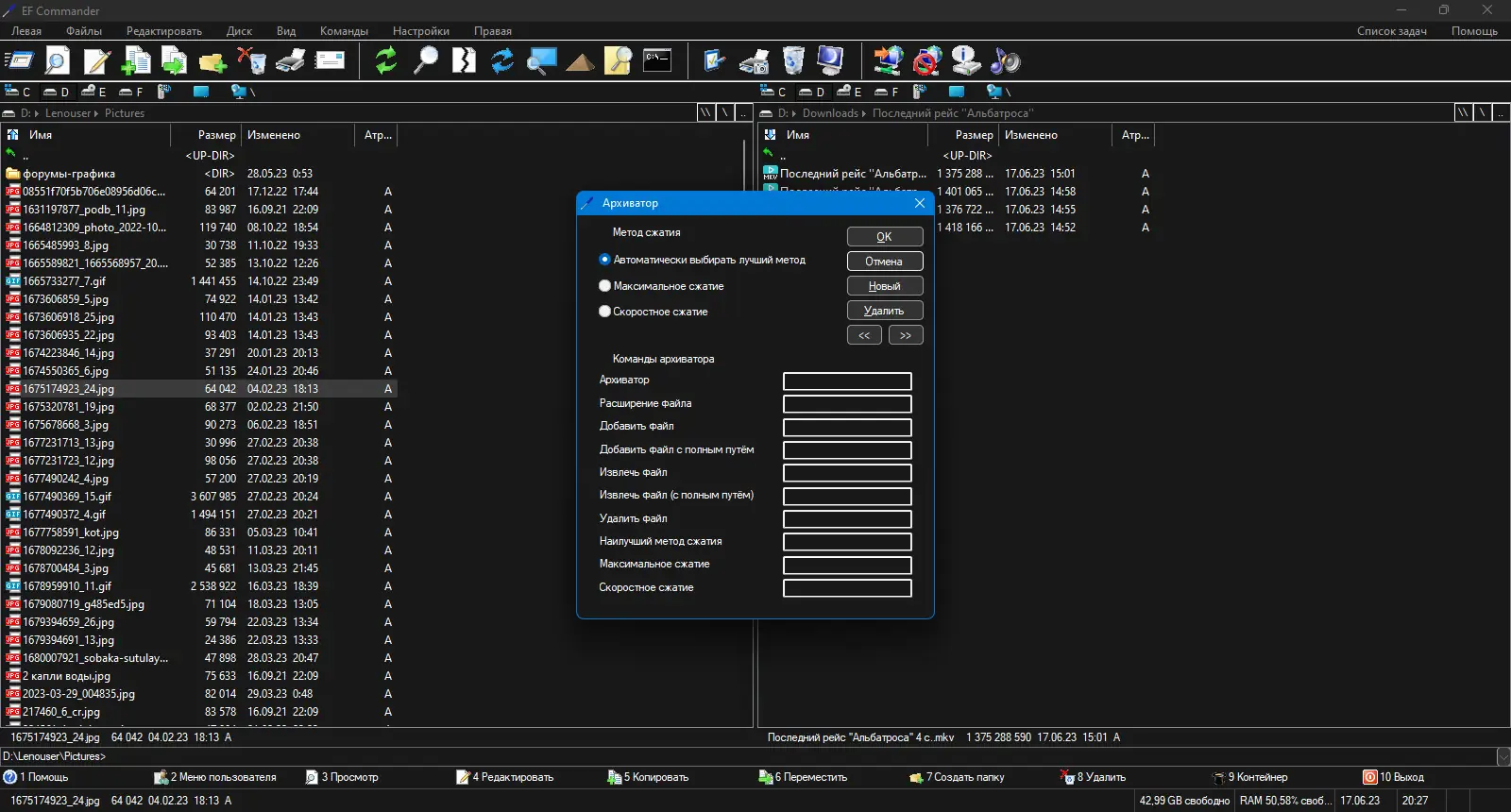The height and width of the screenshot is (812, 1511).
Task: Click the root directory '\' button in left panel
Action: (724, 112)
